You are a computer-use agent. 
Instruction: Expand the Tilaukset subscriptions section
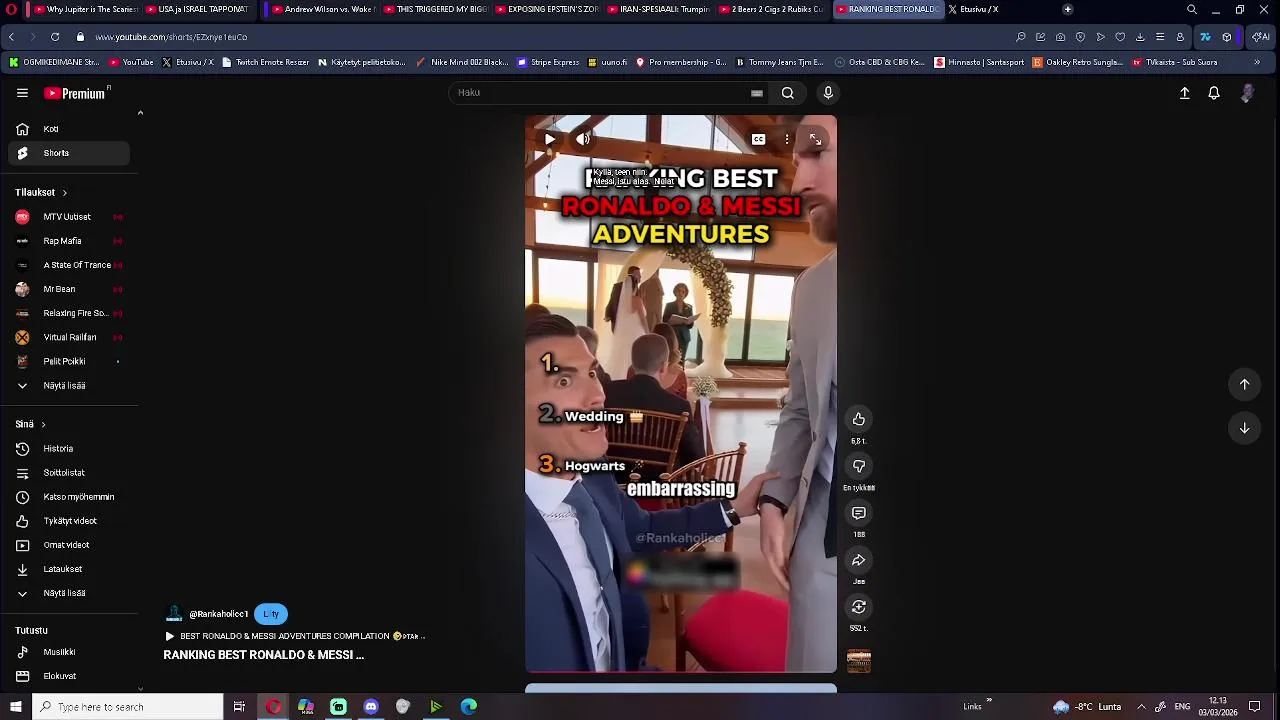pos(41,192)
